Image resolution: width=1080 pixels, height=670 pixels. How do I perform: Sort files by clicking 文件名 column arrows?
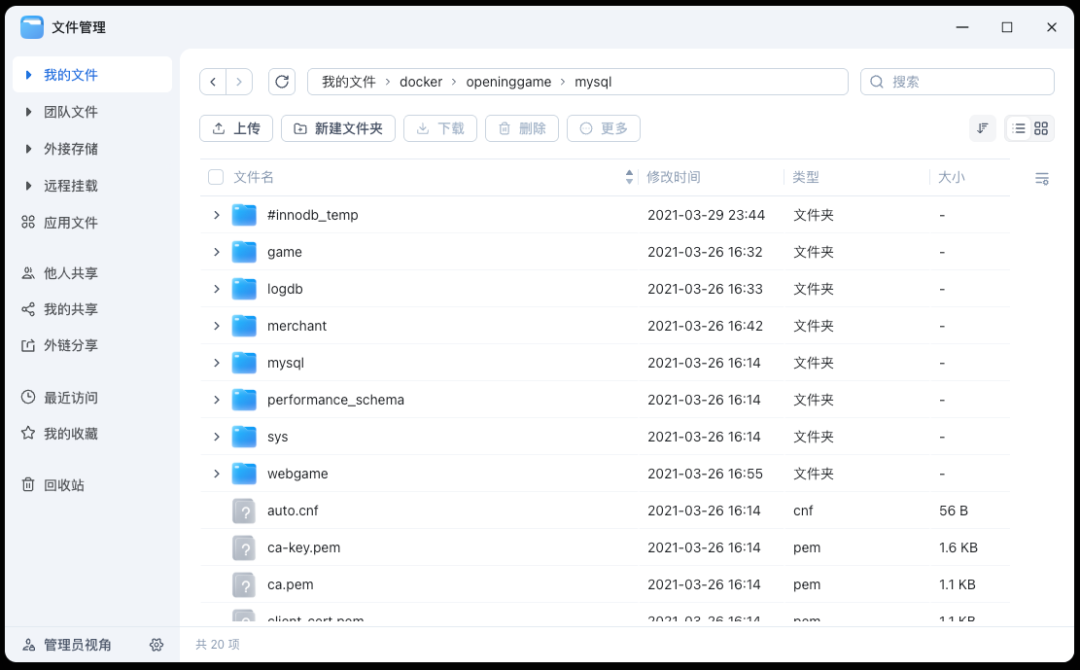[x=629, y=176]
